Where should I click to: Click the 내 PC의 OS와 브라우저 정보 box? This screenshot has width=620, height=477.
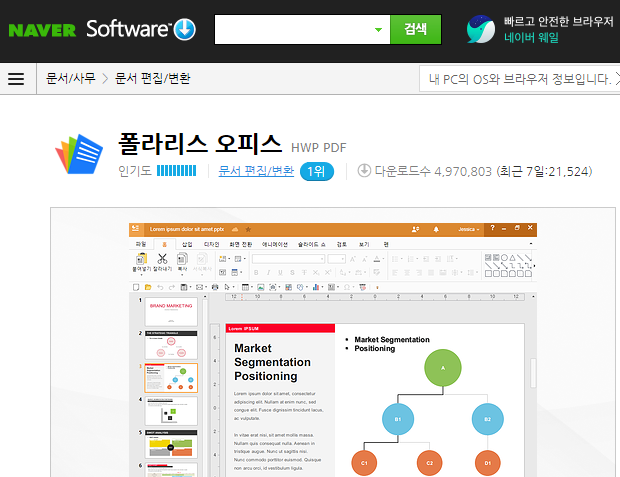click(520, 79)
